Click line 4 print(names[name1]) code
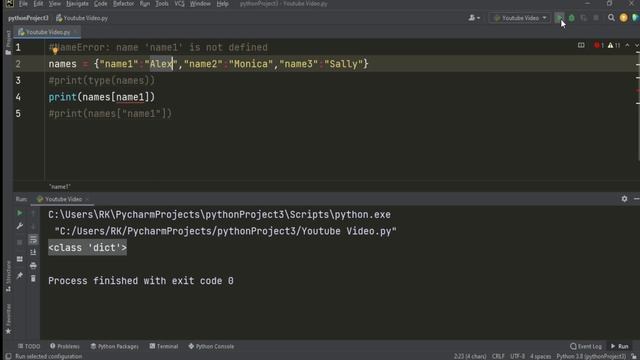Image resolution: width=640 pixels, height=360 pixels. point(102,97)
